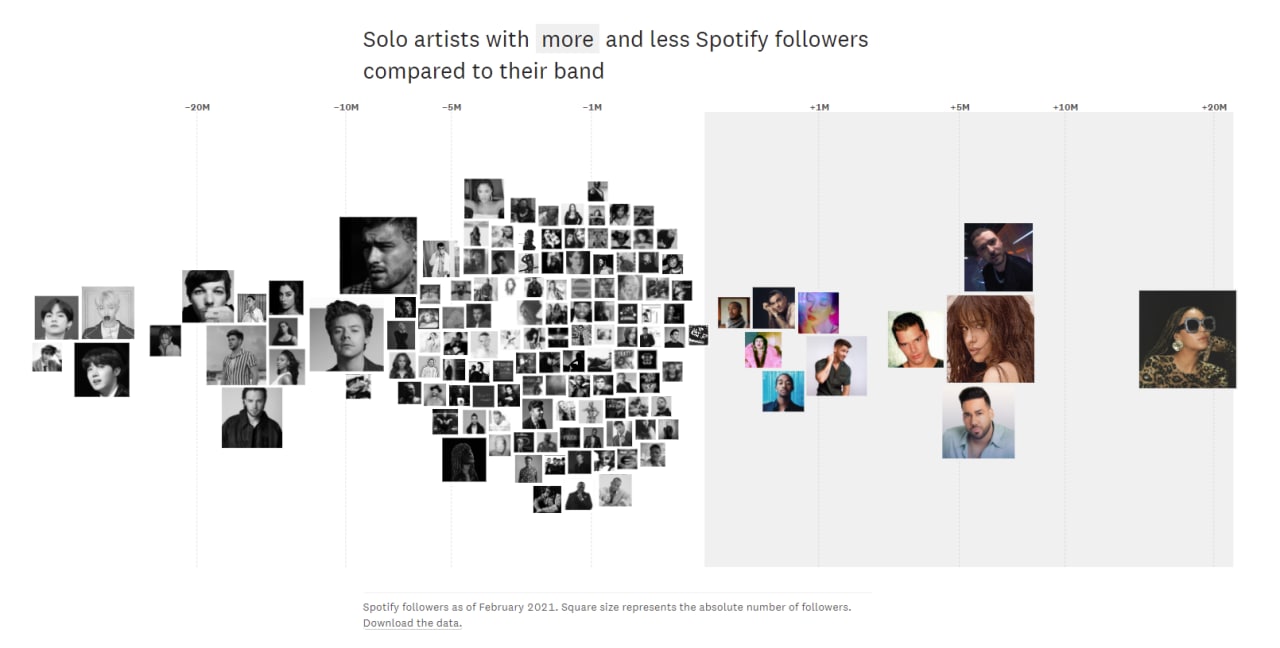Click the far-left grayscale man with bangs
The height and width of the screenshot is (648, 1280).
[56, 317]
